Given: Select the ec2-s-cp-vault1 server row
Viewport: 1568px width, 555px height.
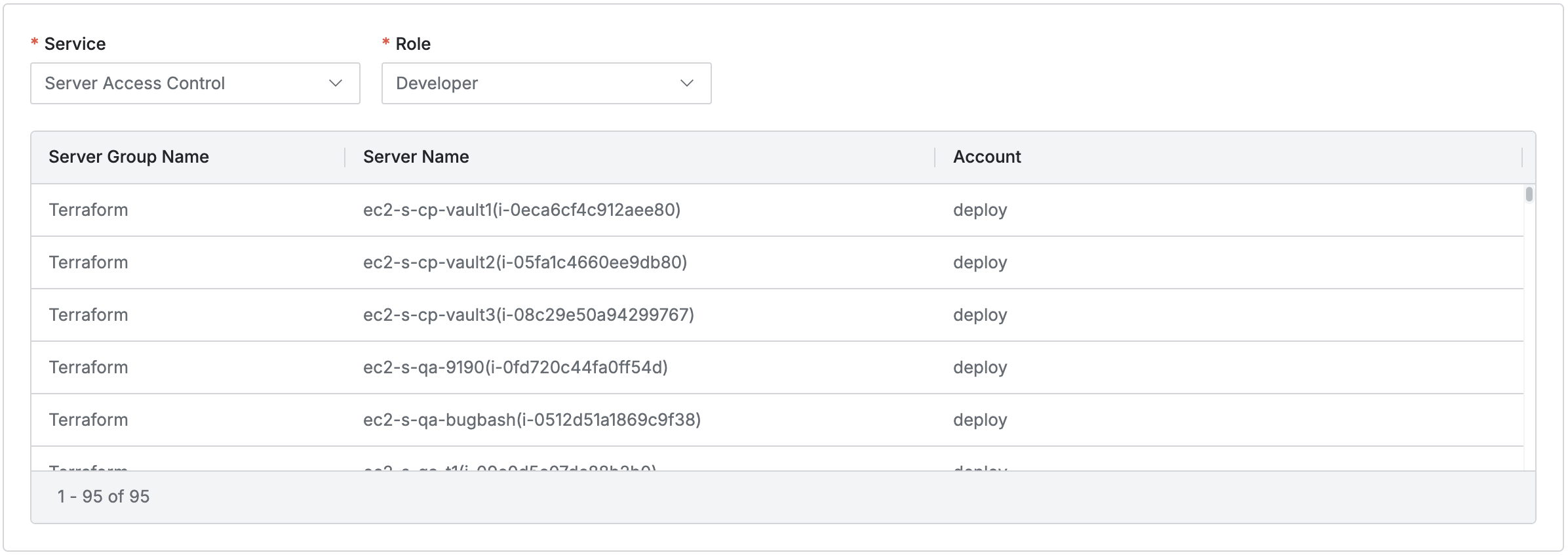Looking at the screenshot, I should pos(522,210).
